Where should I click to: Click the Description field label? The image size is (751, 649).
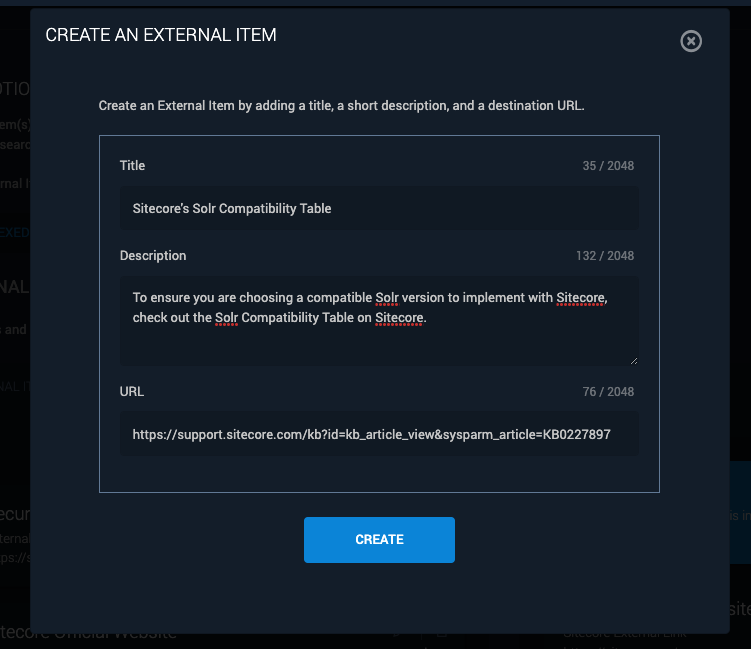153,255
